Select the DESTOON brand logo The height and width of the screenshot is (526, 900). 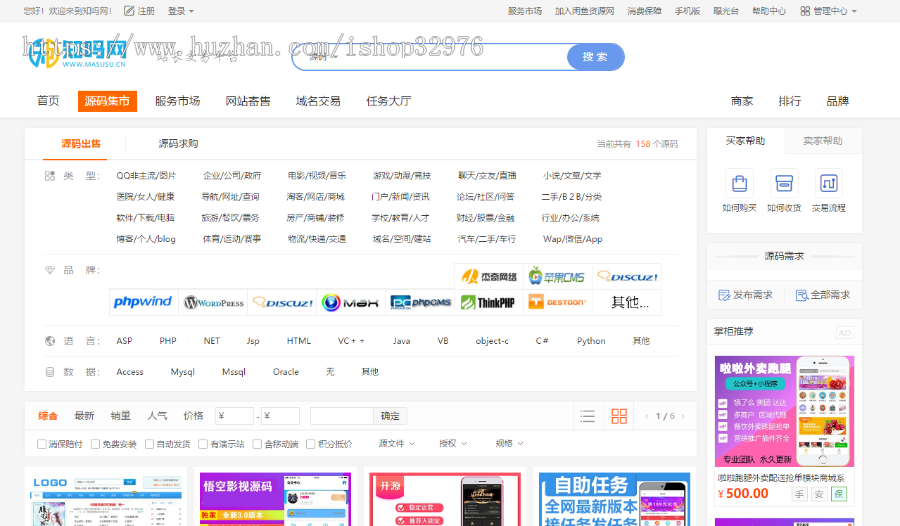pos(557,302)
